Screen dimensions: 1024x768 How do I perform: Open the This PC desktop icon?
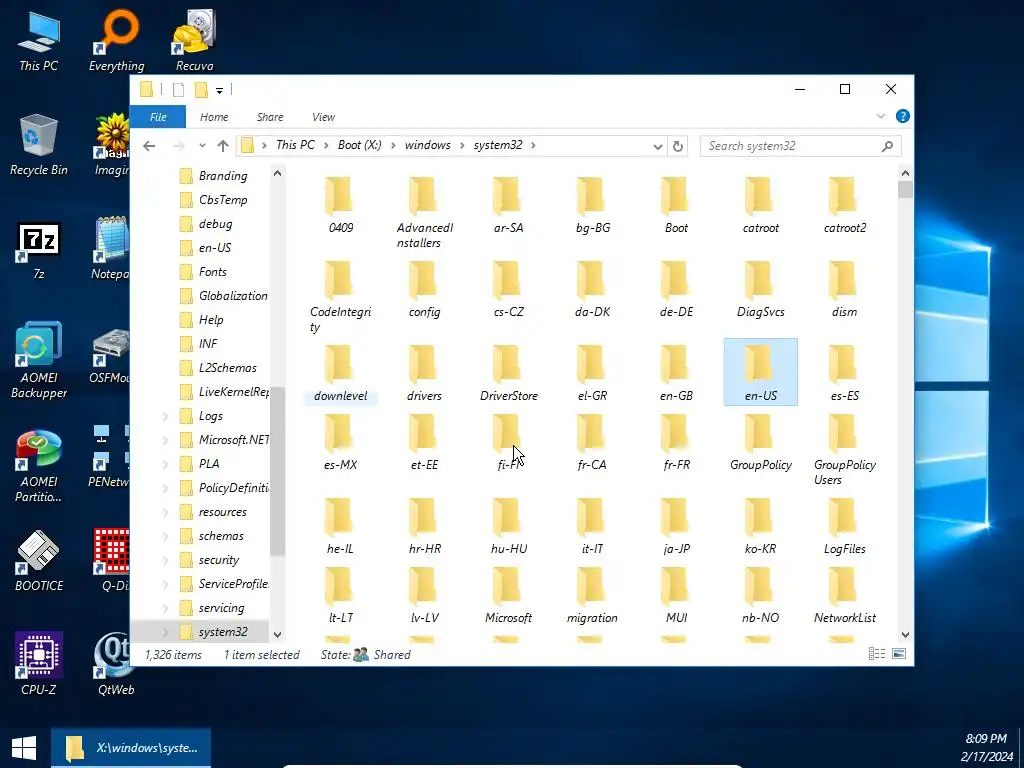(39, 40)
